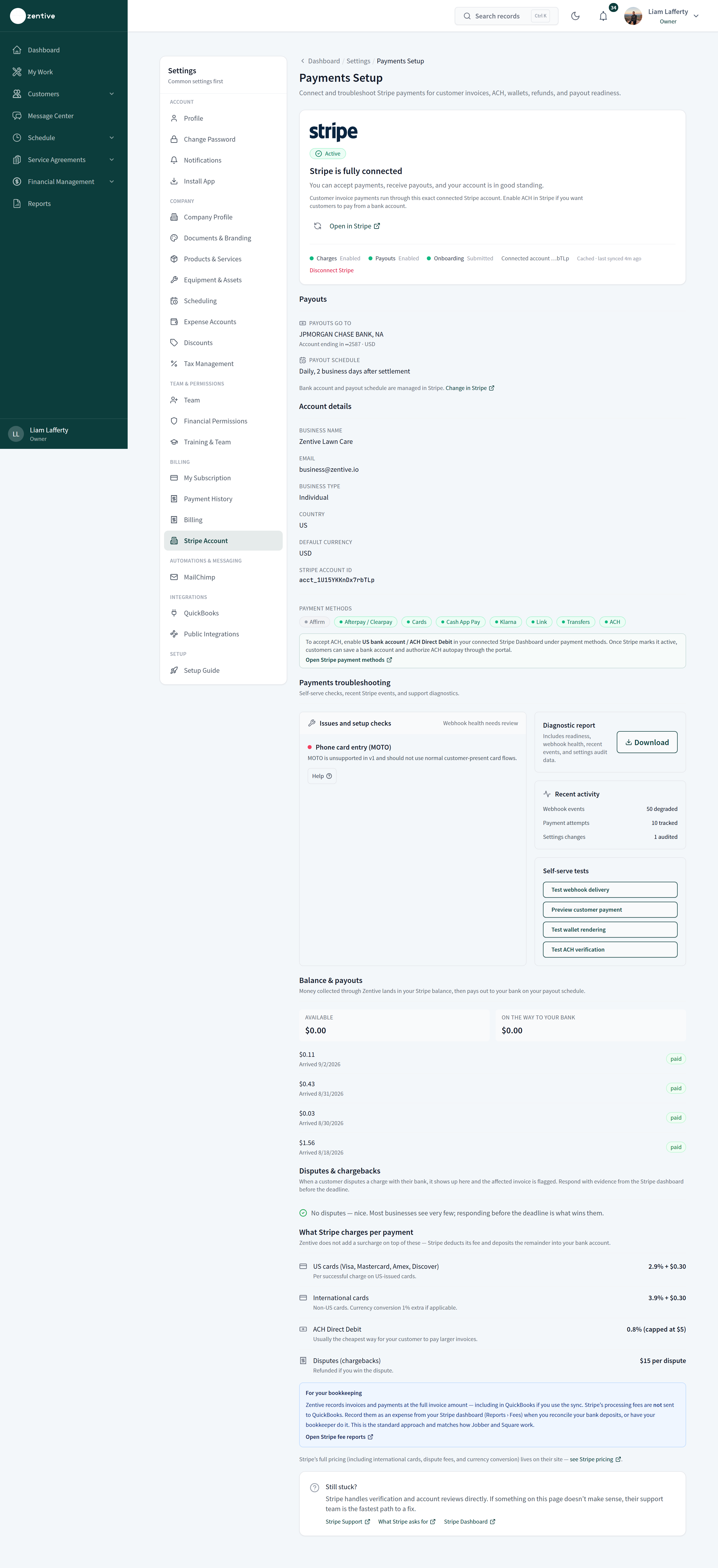Go to Payment History settings item
This screenshot has height=1568, width=718.
click(223, 499)
